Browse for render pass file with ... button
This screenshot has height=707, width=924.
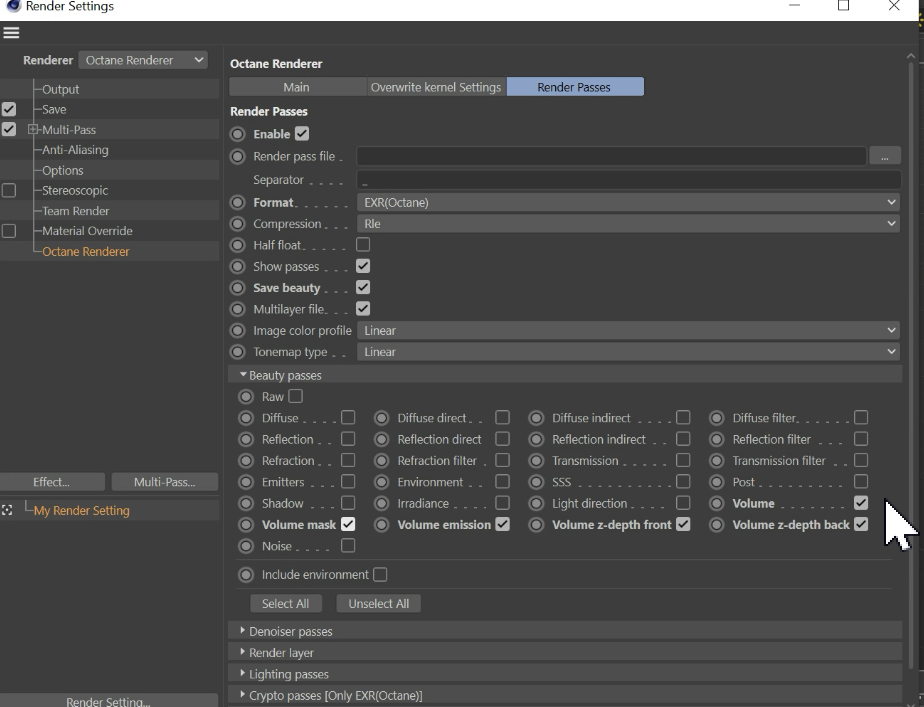(885, 156)
